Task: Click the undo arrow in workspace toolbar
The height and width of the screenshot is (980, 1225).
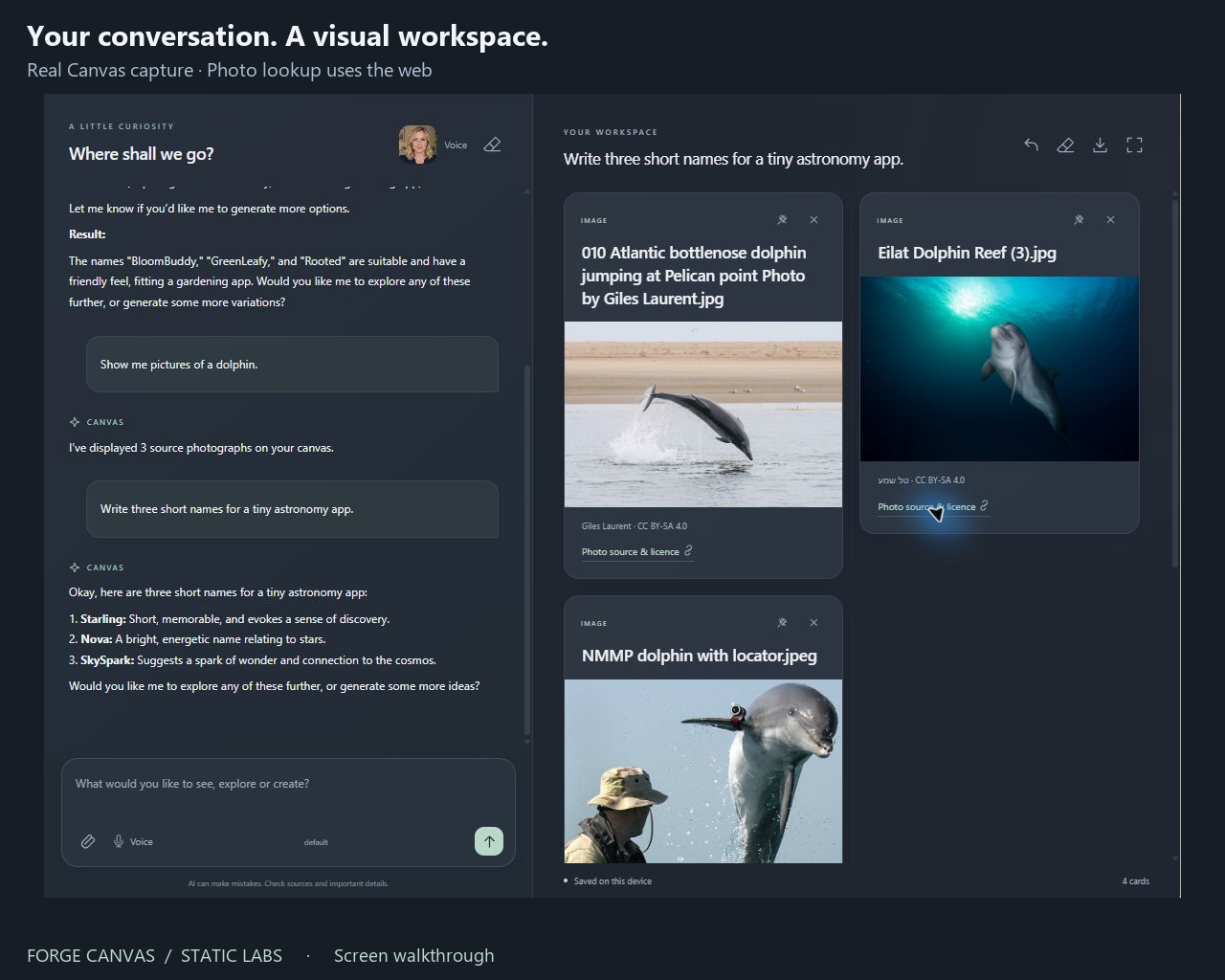Action: [1031, 145]
